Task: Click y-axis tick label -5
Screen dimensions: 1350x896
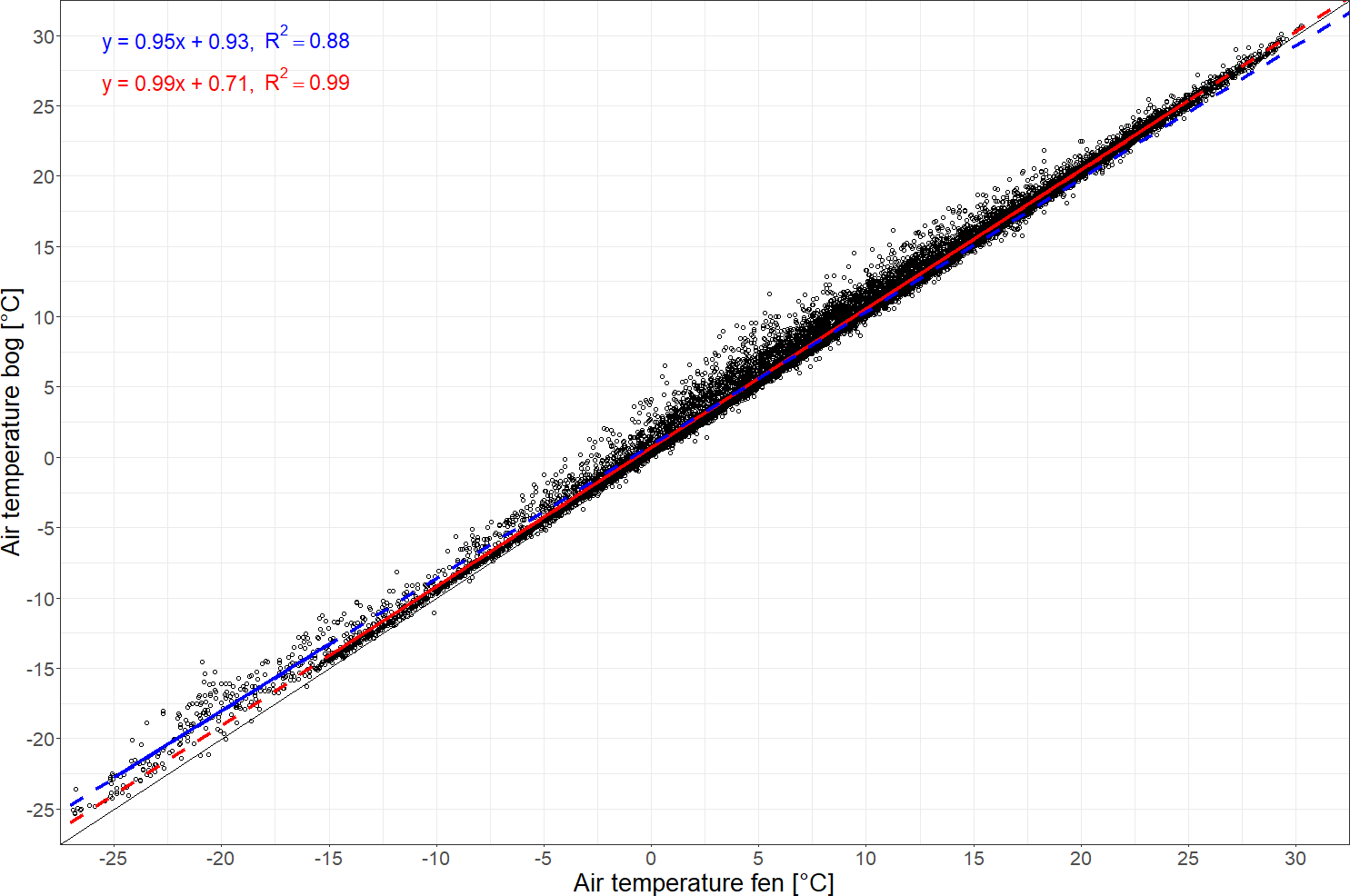Action: (x=44, y=528)
